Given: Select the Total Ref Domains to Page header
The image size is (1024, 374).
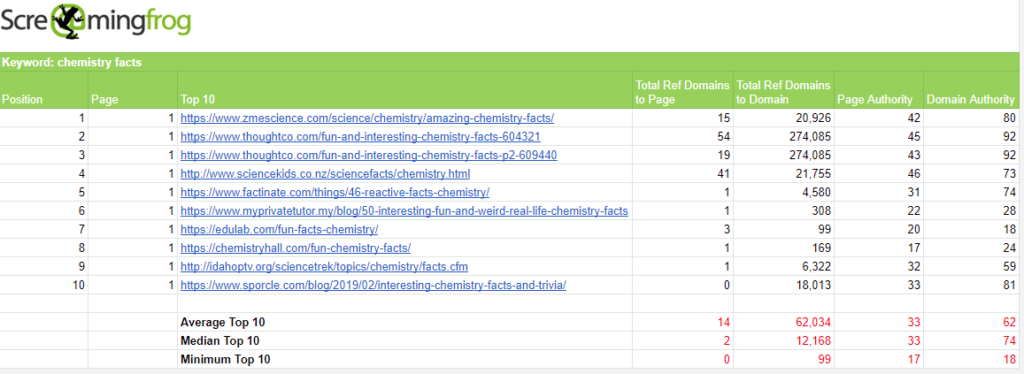Looking at the screenshot, I should (x=682, y=90).
